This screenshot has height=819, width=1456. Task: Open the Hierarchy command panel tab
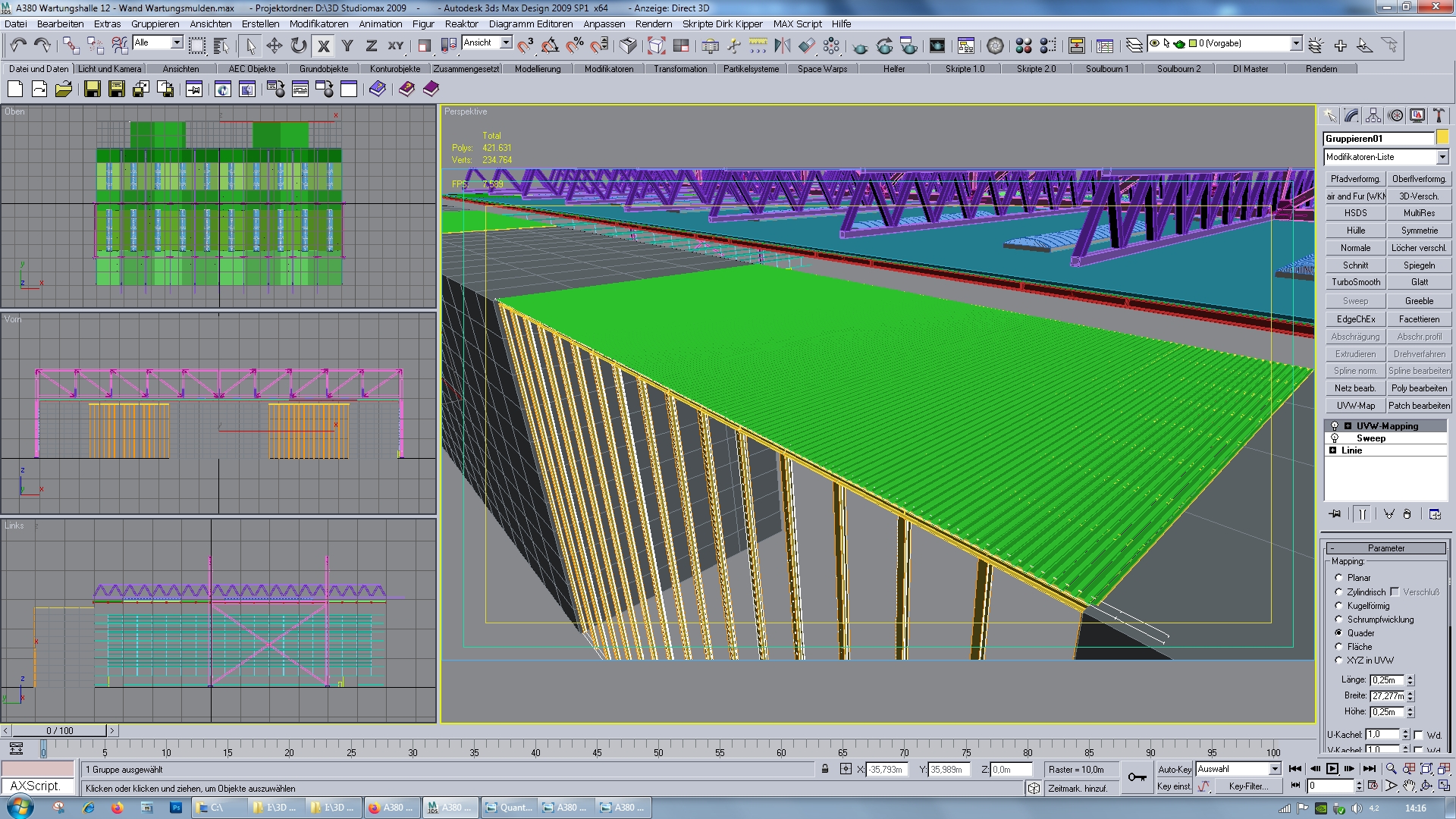click(x=1373, y=116)
